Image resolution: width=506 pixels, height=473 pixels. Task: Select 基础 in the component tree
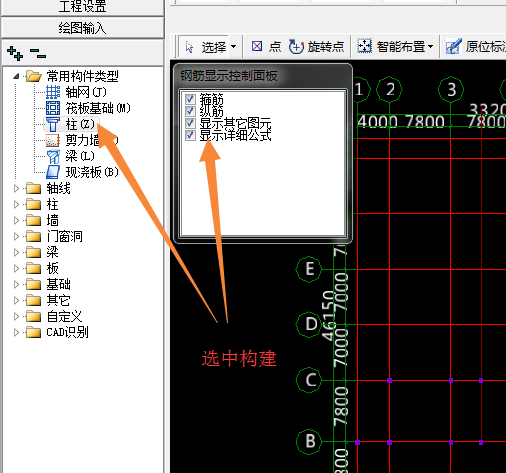tap(58, 284)
